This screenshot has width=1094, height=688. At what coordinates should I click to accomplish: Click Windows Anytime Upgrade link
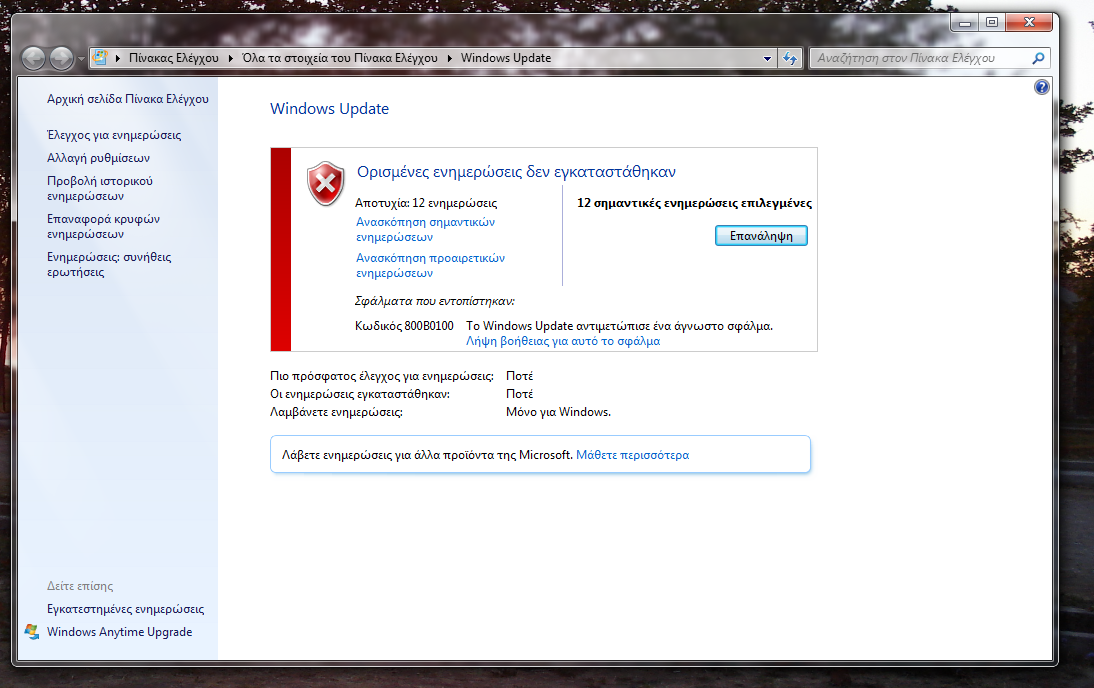[119, 632]
